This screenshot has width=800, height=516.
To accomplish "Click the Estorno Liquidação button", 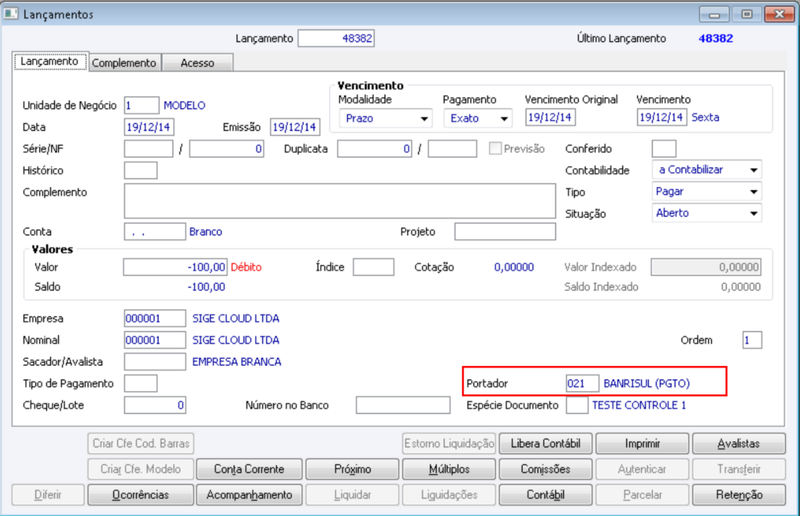I will pyautogui.click(x=448, y=444).
